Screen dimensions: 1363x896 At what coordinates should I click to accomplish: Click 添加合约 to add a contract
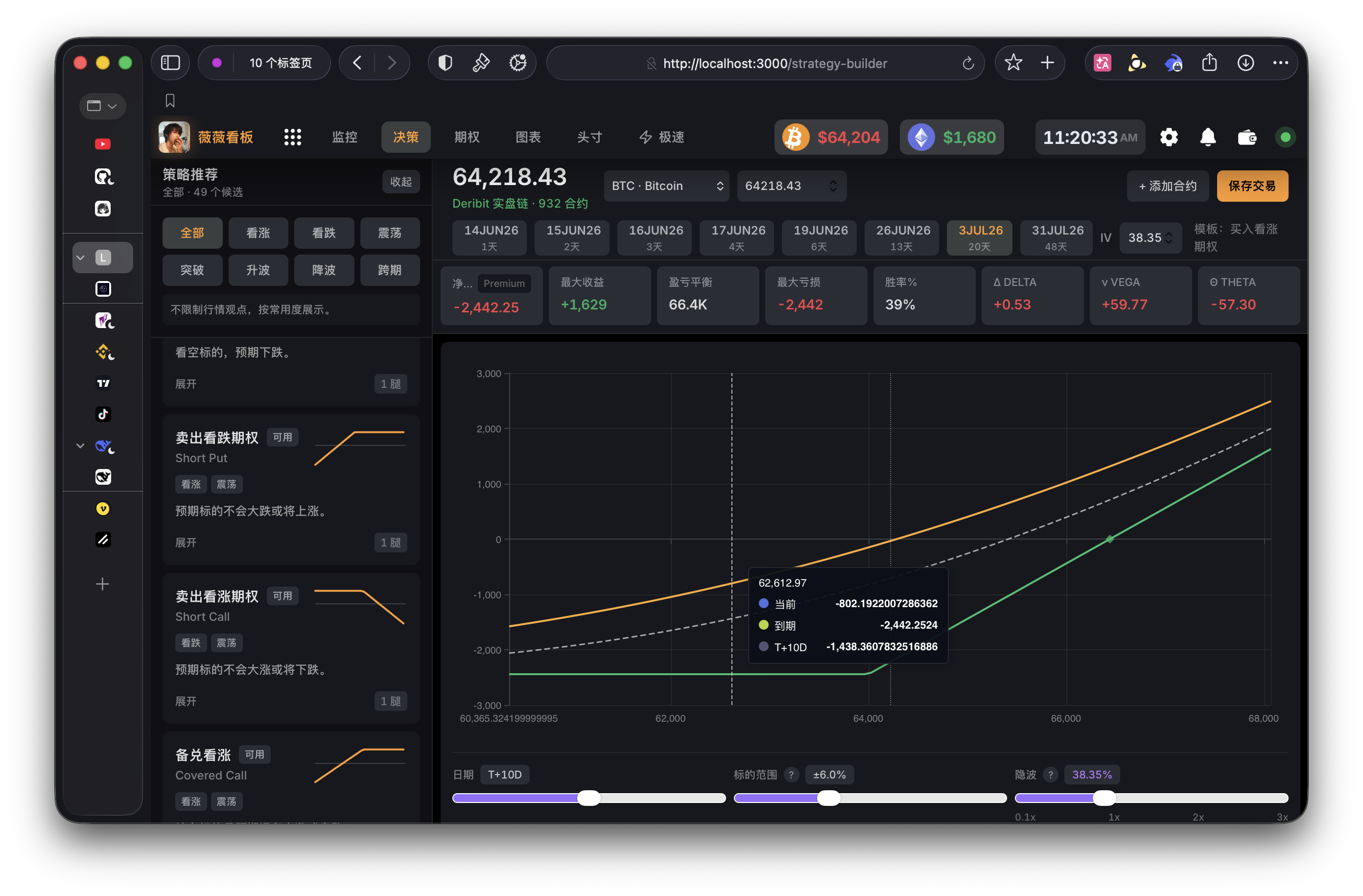point(1167,186)
